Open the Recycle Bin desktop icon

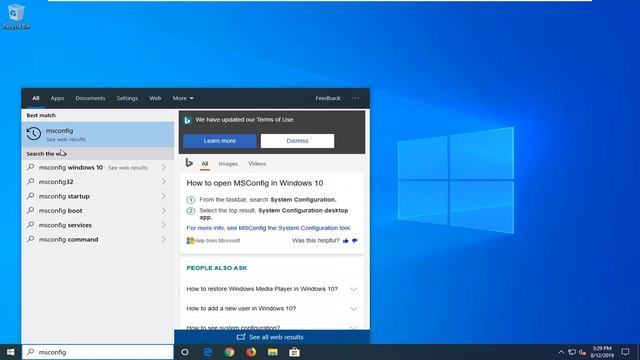[x=16, y=16]
